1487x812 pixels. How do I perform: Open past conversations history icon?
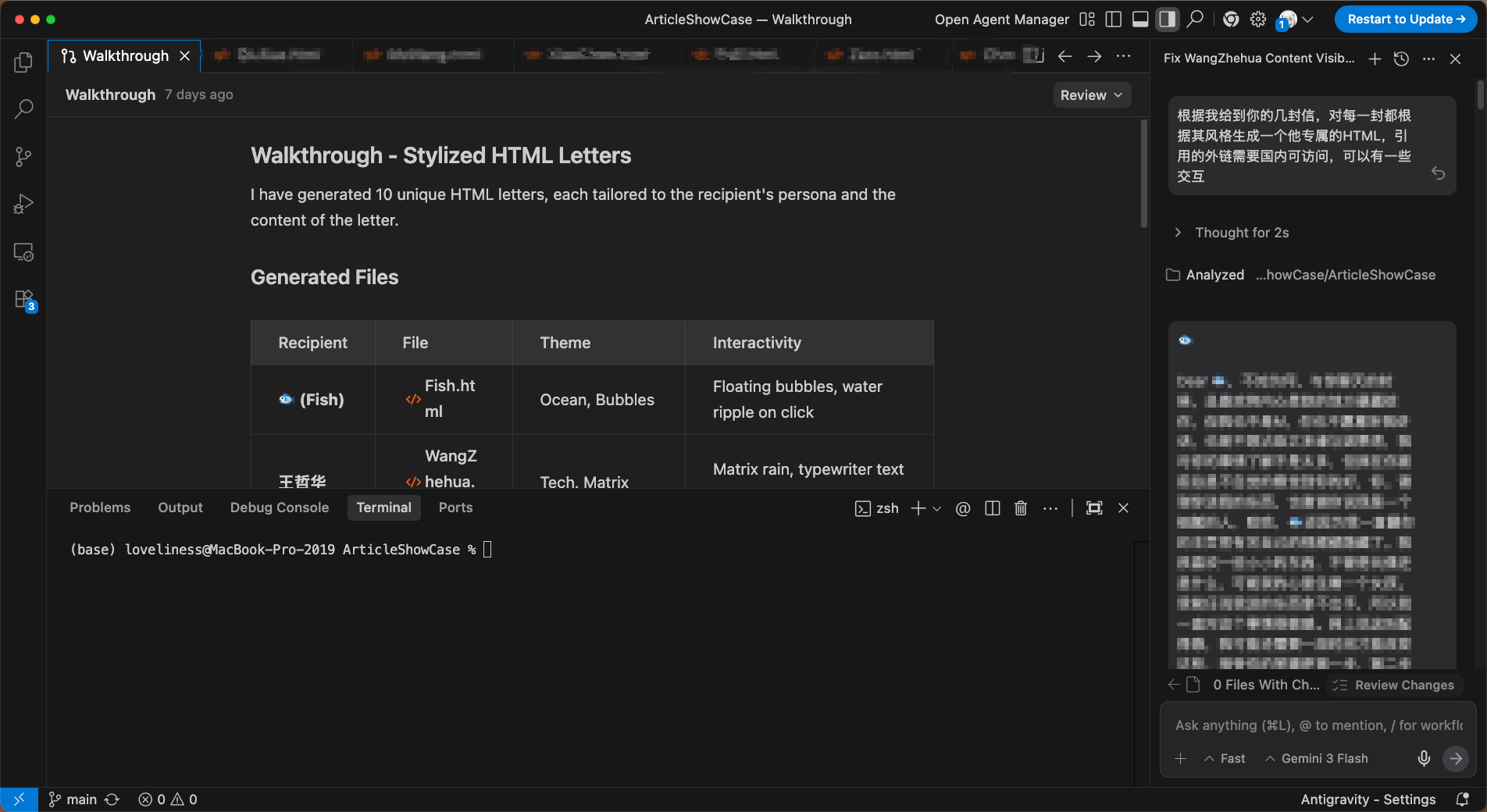pyautogui.click(x=1401, y=59)
